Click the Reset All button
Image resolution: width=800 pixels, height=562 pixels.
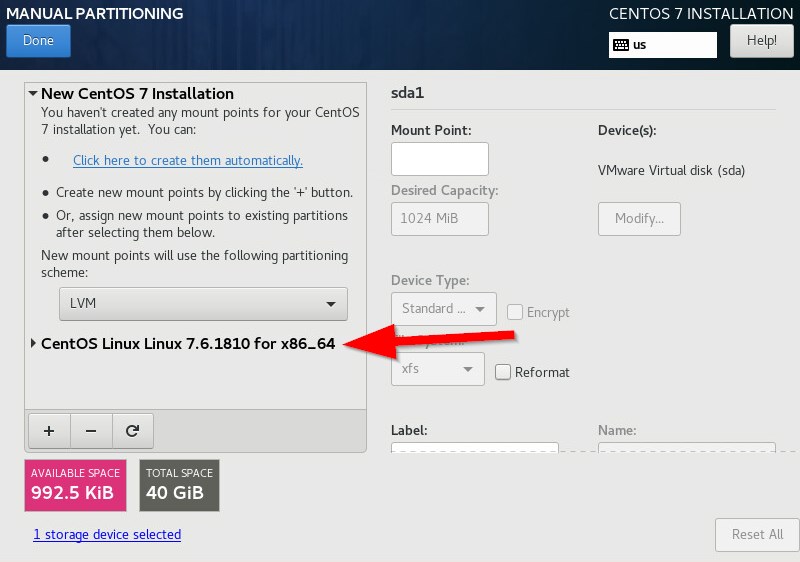pyautogui.click(x=757, y=534)
